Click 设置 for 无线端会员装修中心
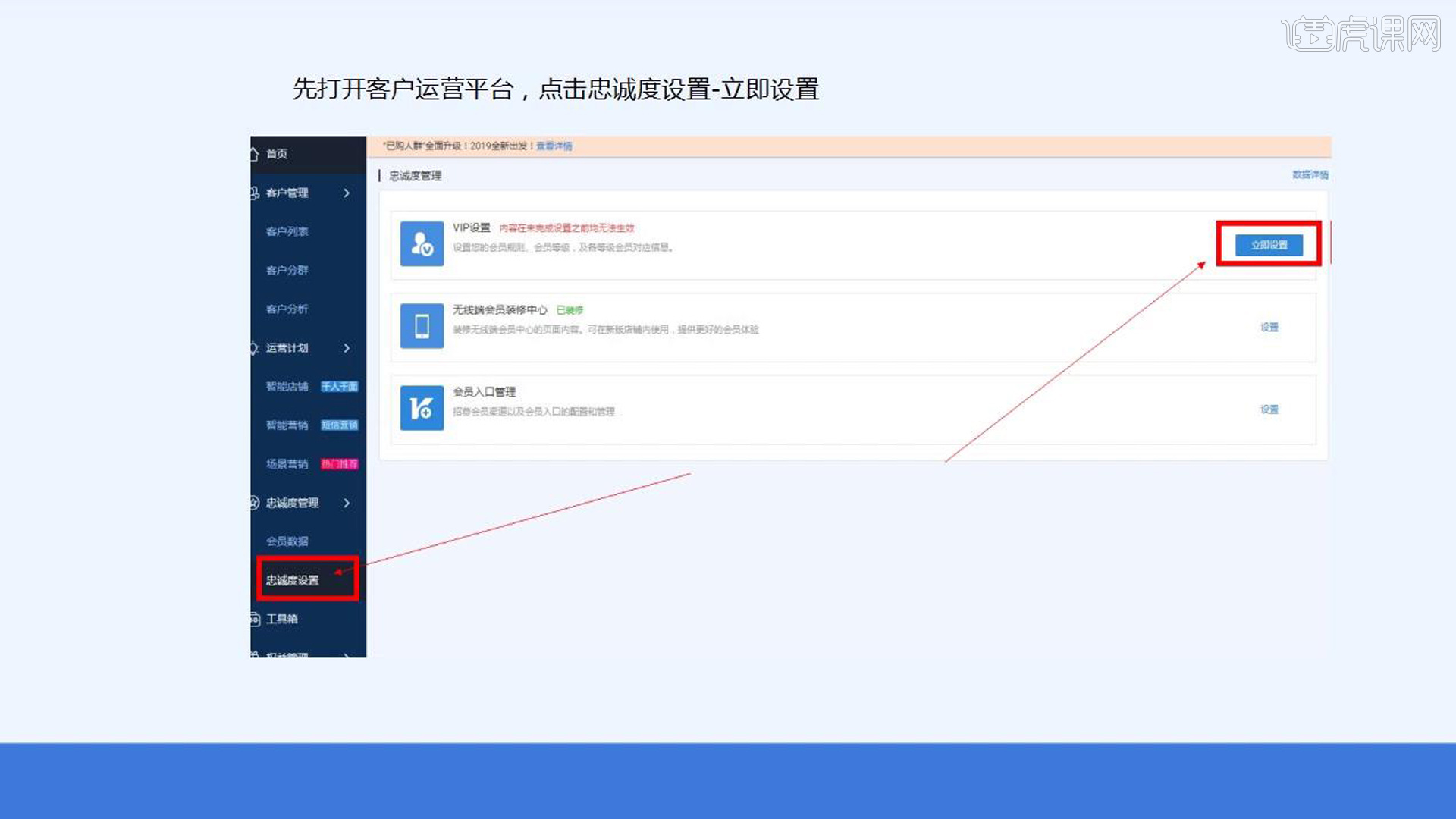Screen dimensions: 1456x819 (1269, 327)
